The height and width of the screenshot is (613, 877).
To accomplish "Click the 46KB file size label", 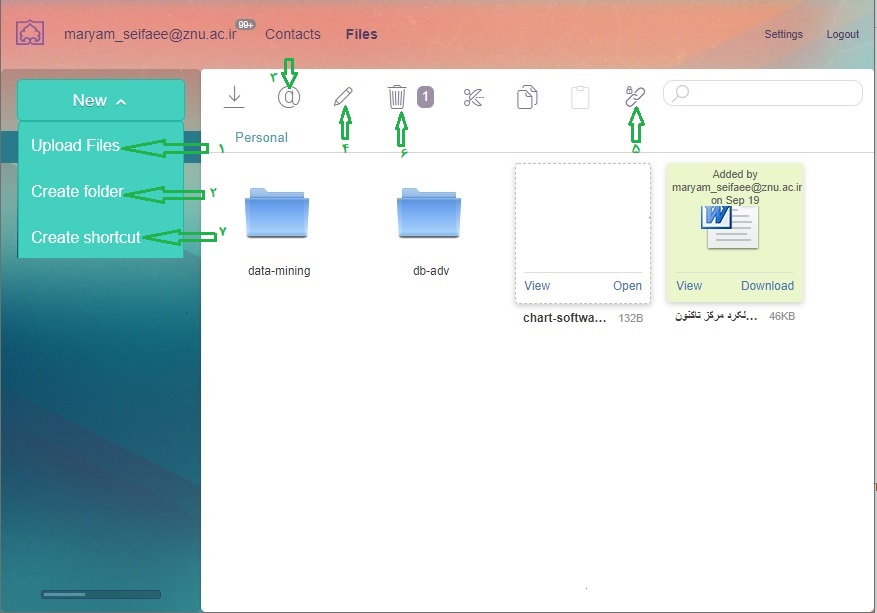I will pyautogui.click(x=782, y=316).
